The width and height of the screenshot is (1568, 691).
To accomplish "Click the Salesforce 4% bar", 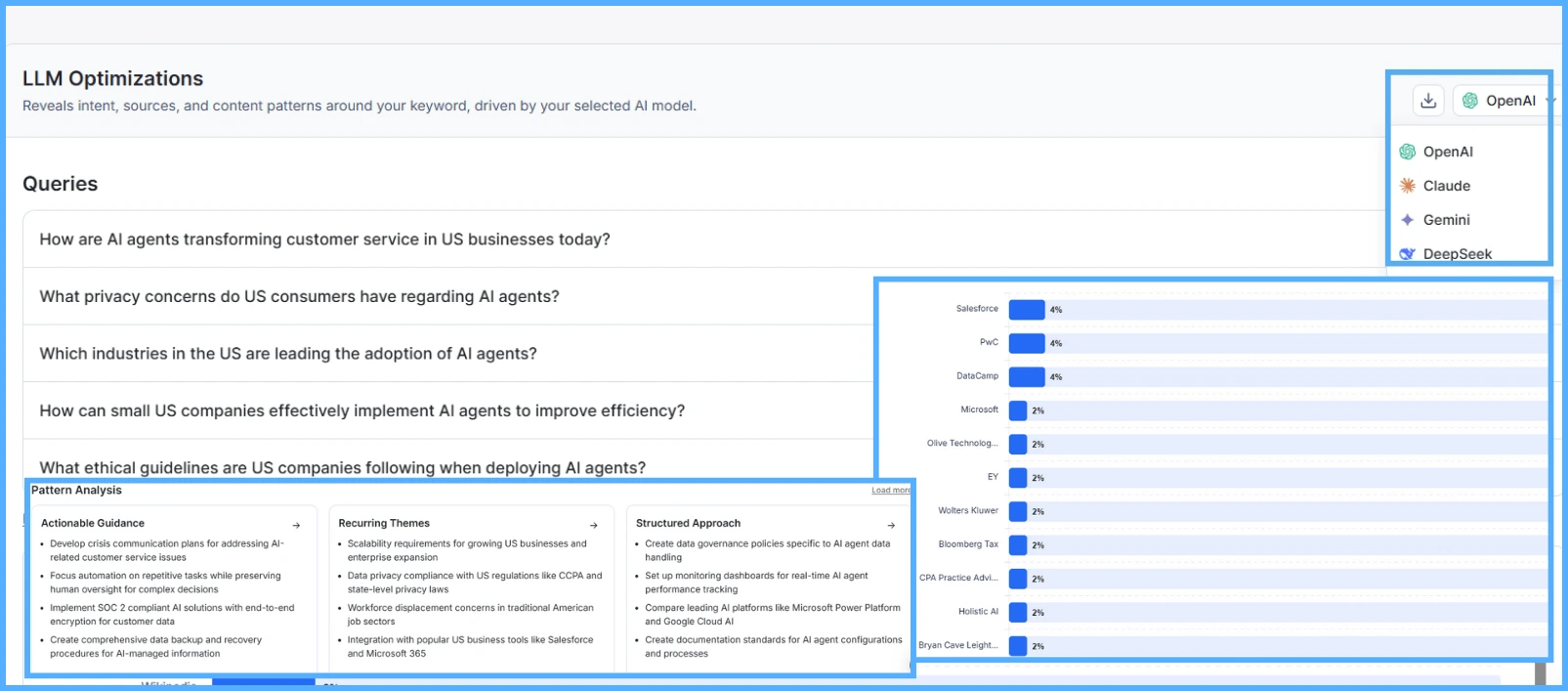I will tap(1027, 310).
